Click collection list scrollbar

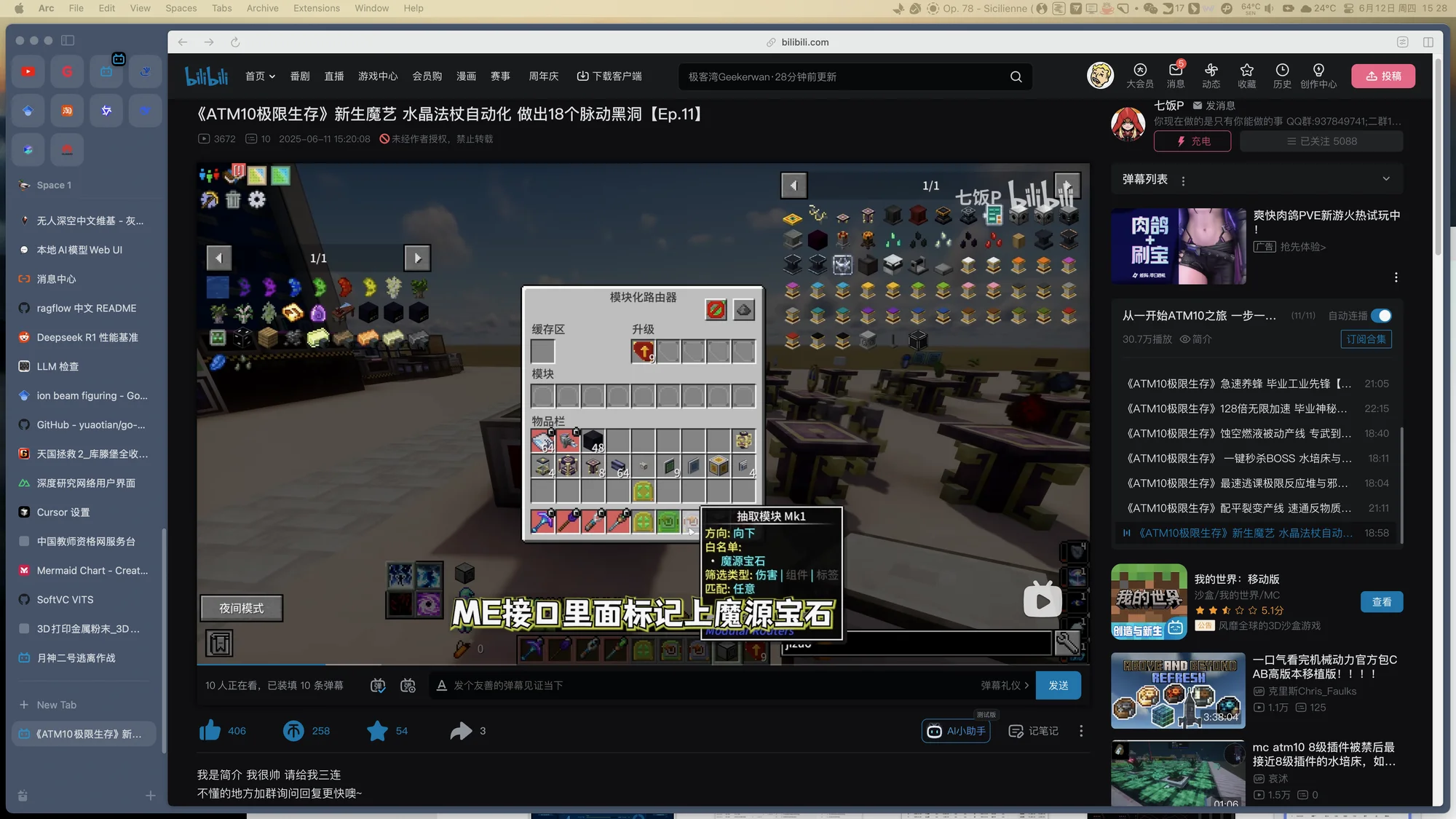pos(1401,484)
